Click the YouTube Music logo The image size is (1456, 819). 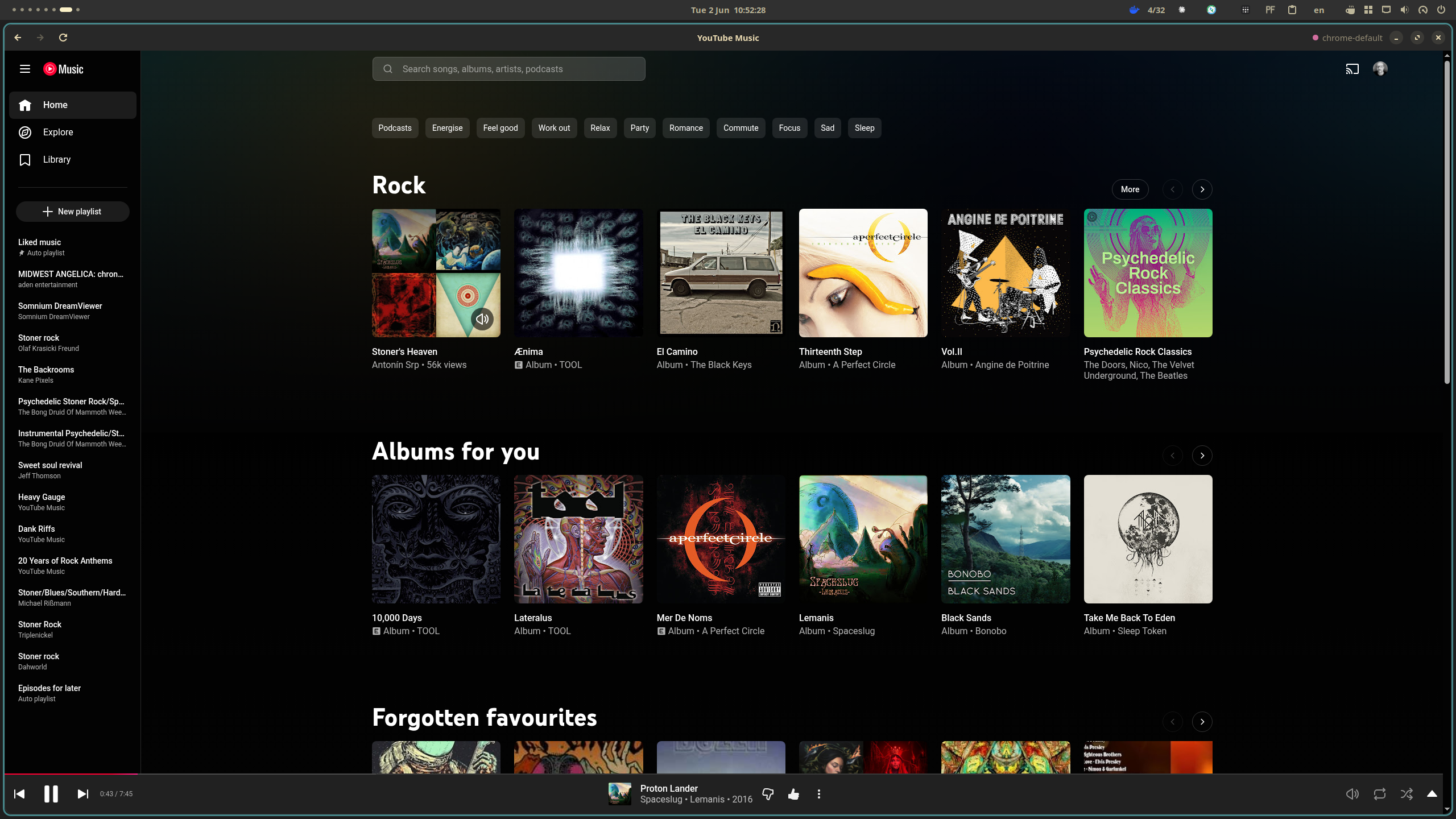tap(64, 69)
